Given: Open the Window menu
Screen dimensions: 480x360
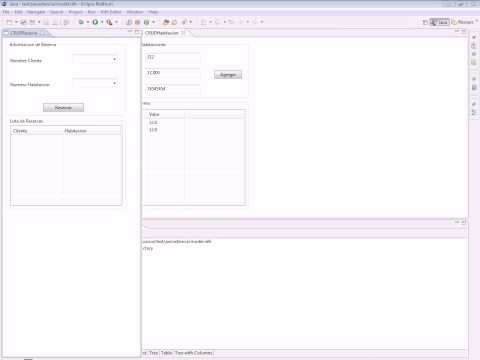Looking at the screenshot, I should pos(135,12).
